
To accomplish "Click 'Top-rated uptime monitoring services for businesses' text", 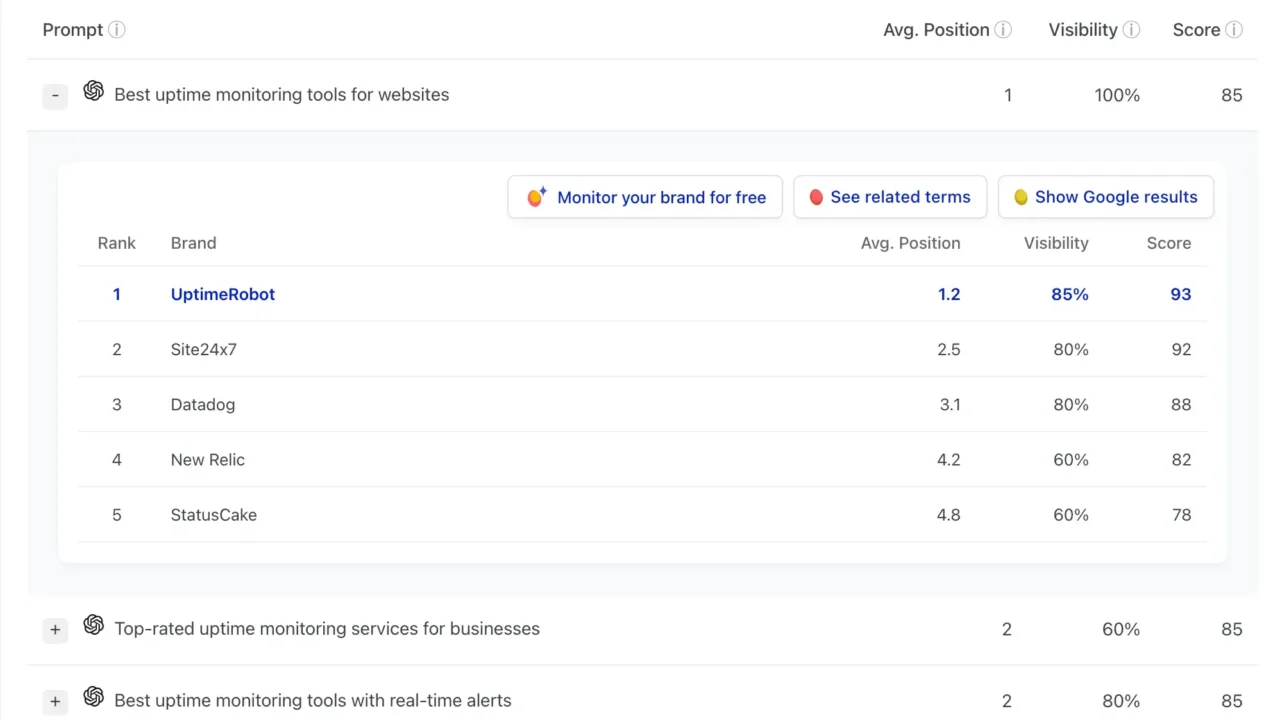I will tap(327, 629).
